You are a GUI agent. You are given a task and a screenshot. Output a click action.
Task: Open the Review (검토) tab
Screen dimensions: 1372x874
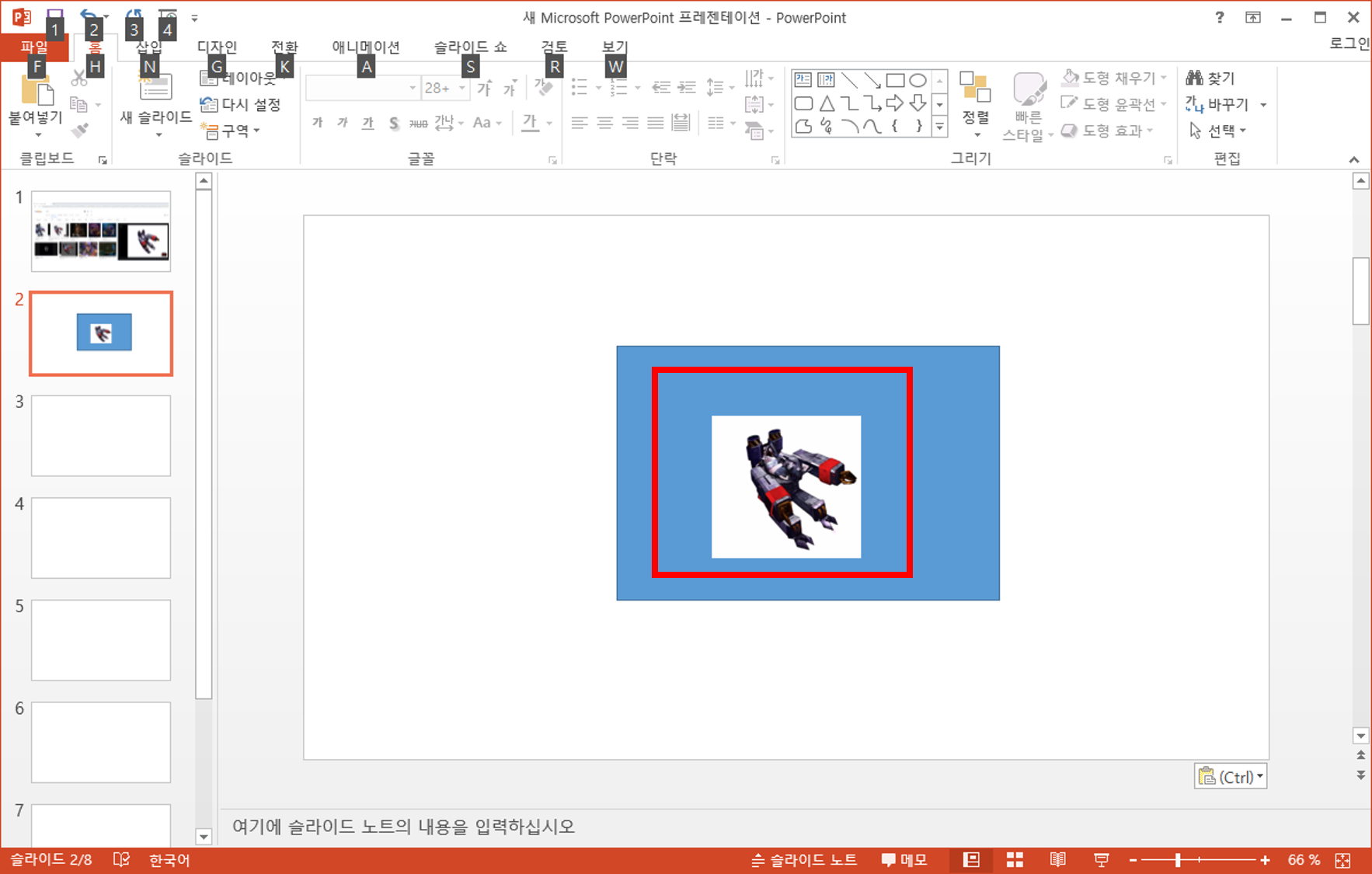pos(554,47)
